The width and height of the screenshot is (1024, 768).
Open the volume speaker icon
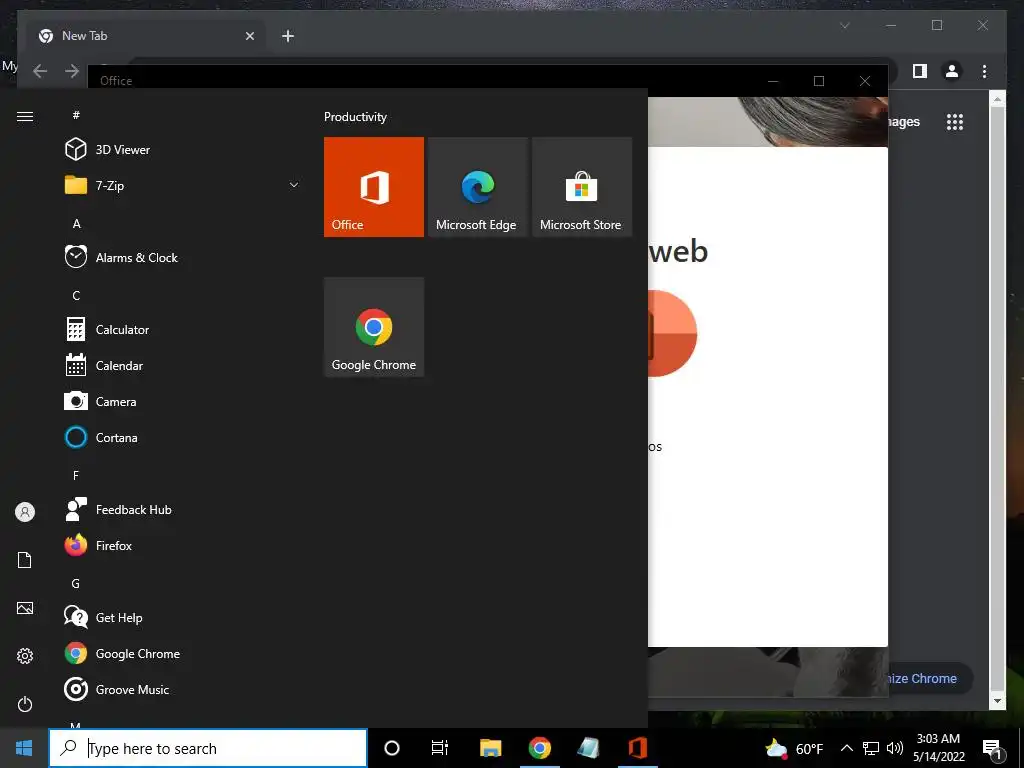click(895, 748)
